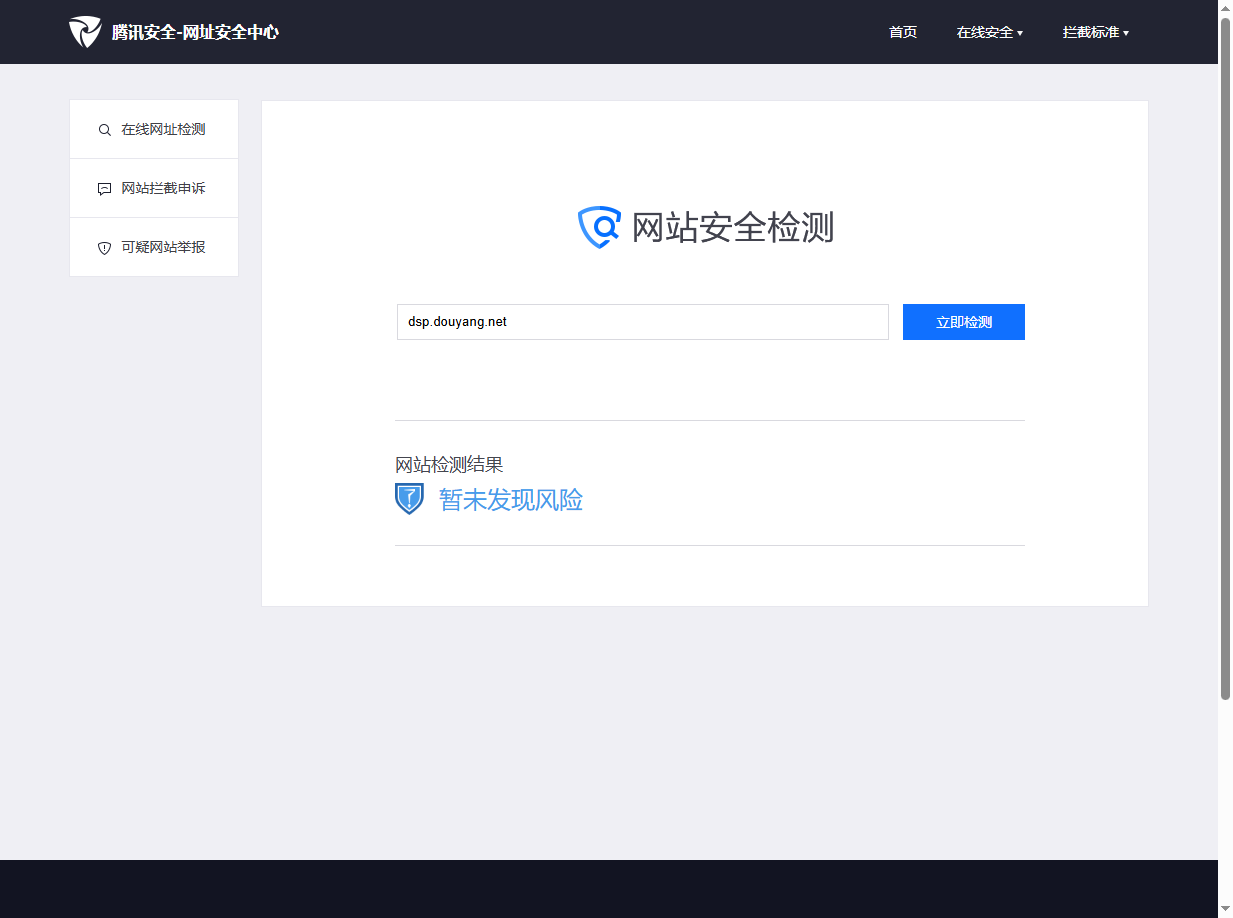Screen dimensions: 1233x918
Task: Expand the 拦截标准 dropdown menu
Action: (x=1095, y=32)
